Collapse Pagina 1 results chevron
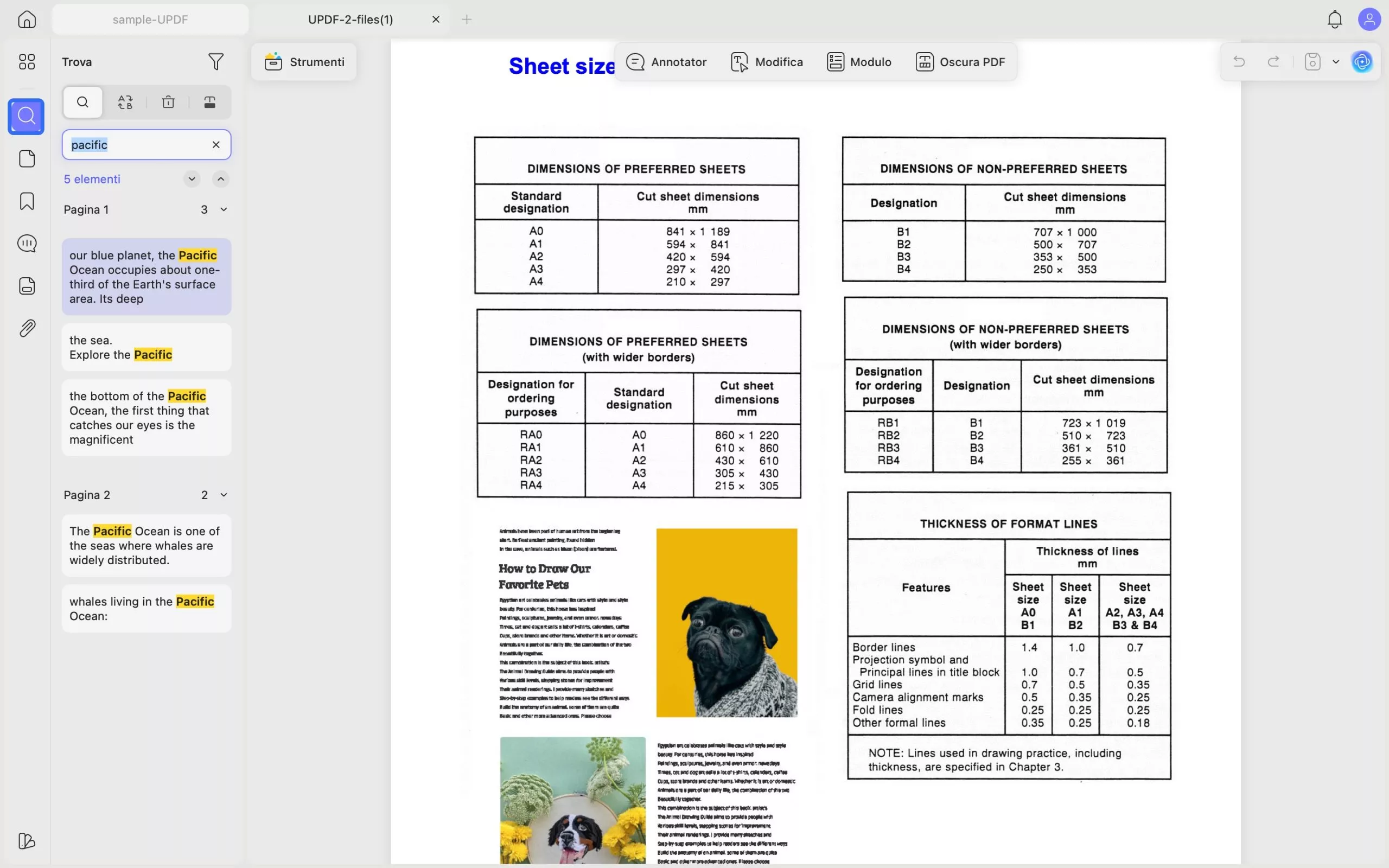This screenshot has width=1389, height=868. pos(224,209)
